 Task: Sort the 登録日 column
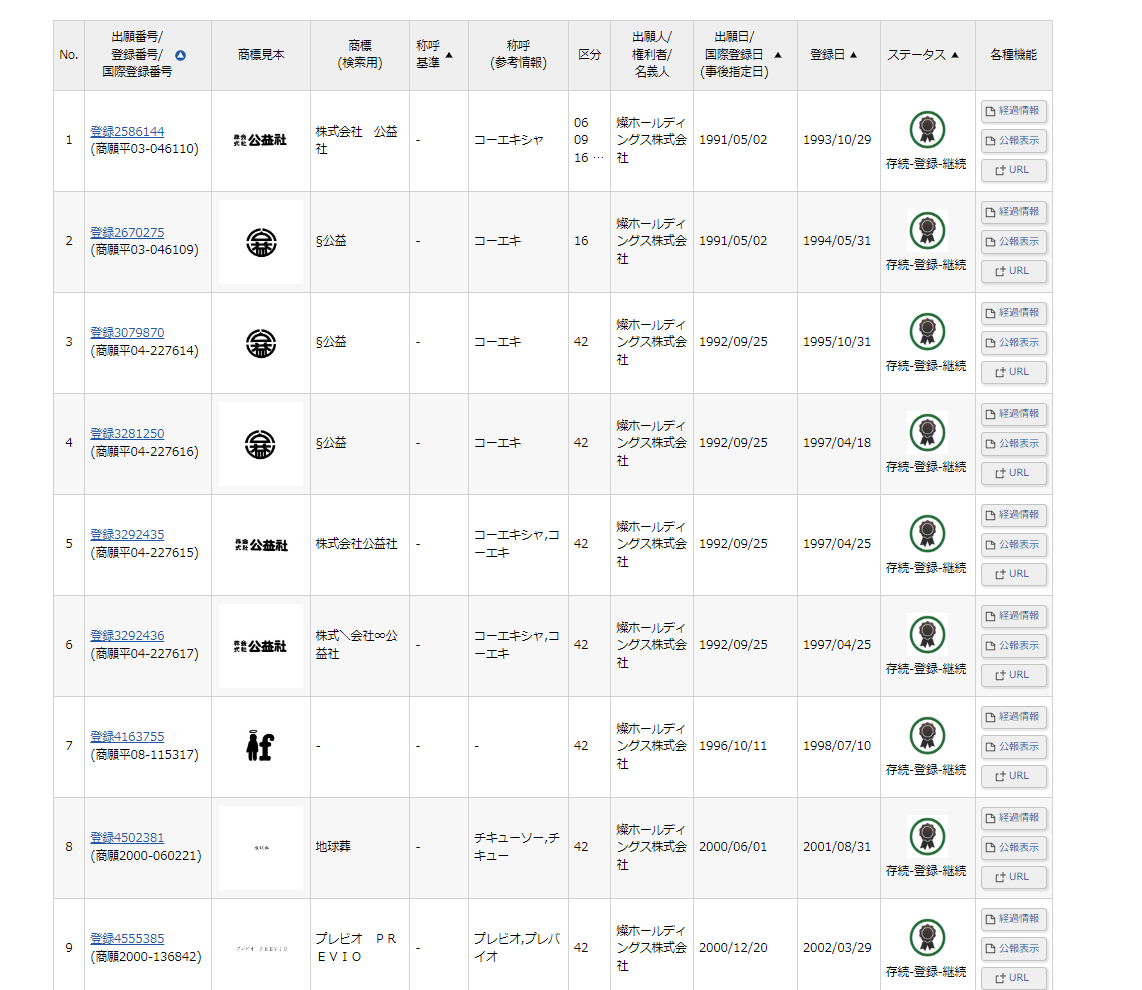(853, 55)
